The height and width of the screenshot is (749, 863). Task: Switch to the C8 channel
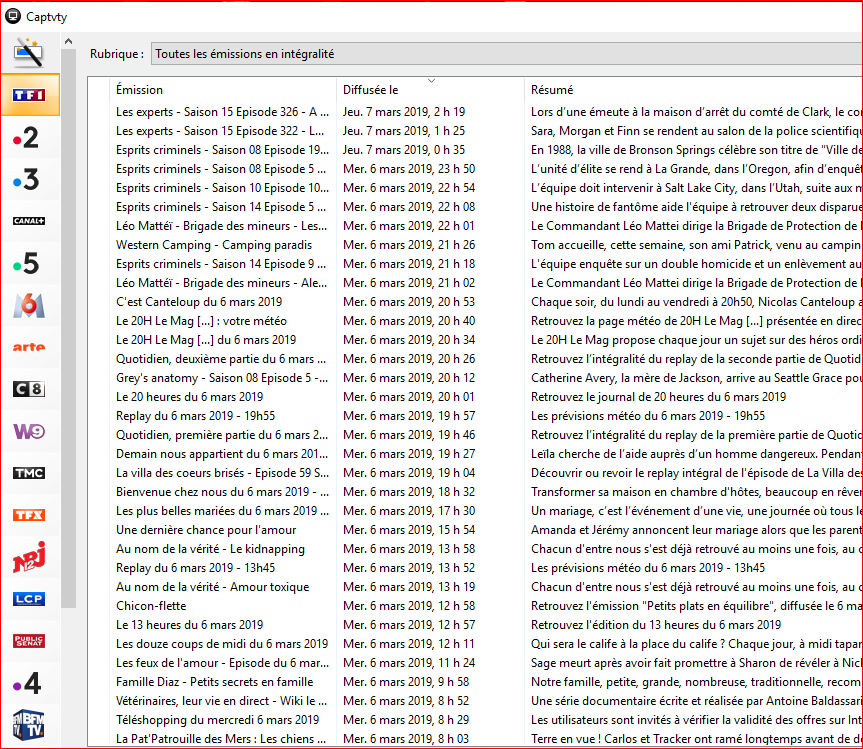[x=29, y=389]
